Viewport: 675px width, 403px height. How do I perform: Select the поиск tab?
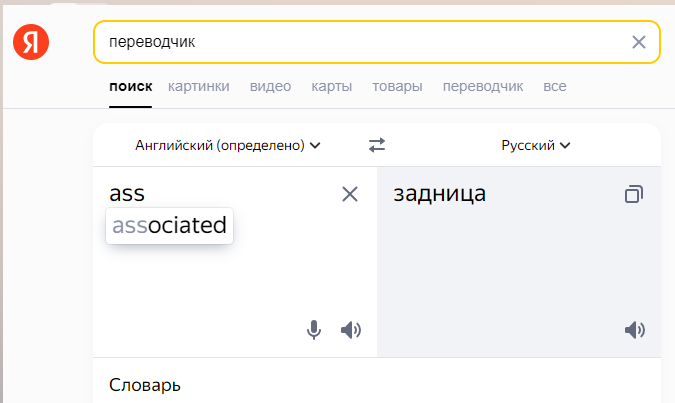point(130,87)
